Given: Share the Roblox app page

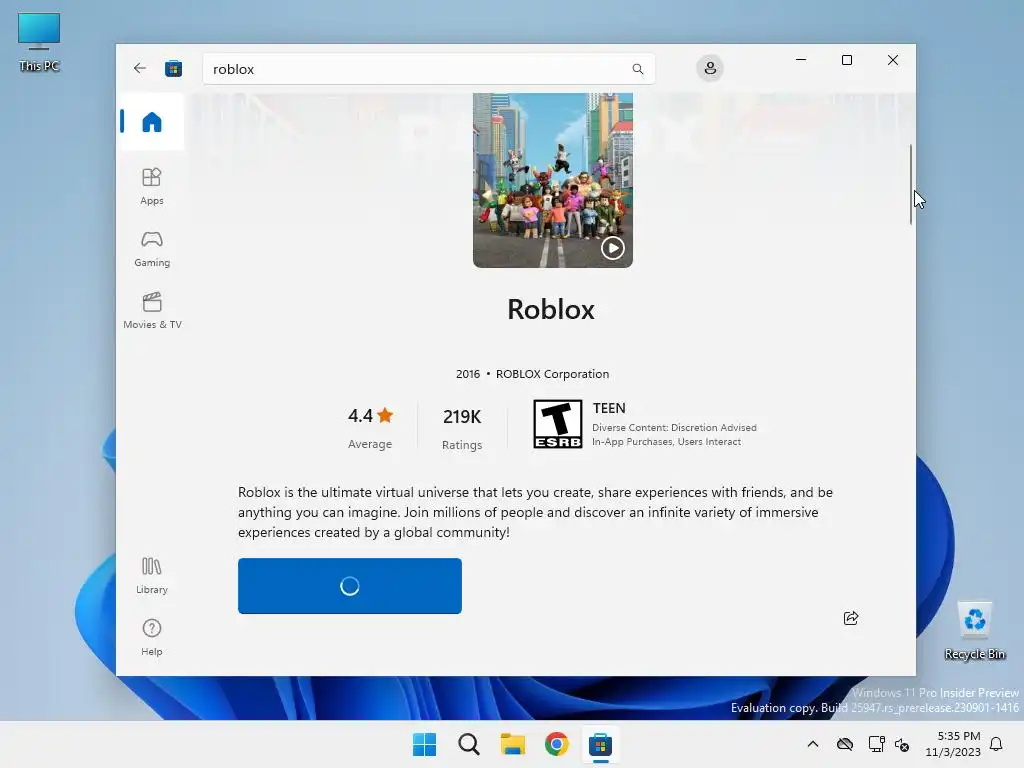Looking at the screenshot, I should click(x=850, y=618).
